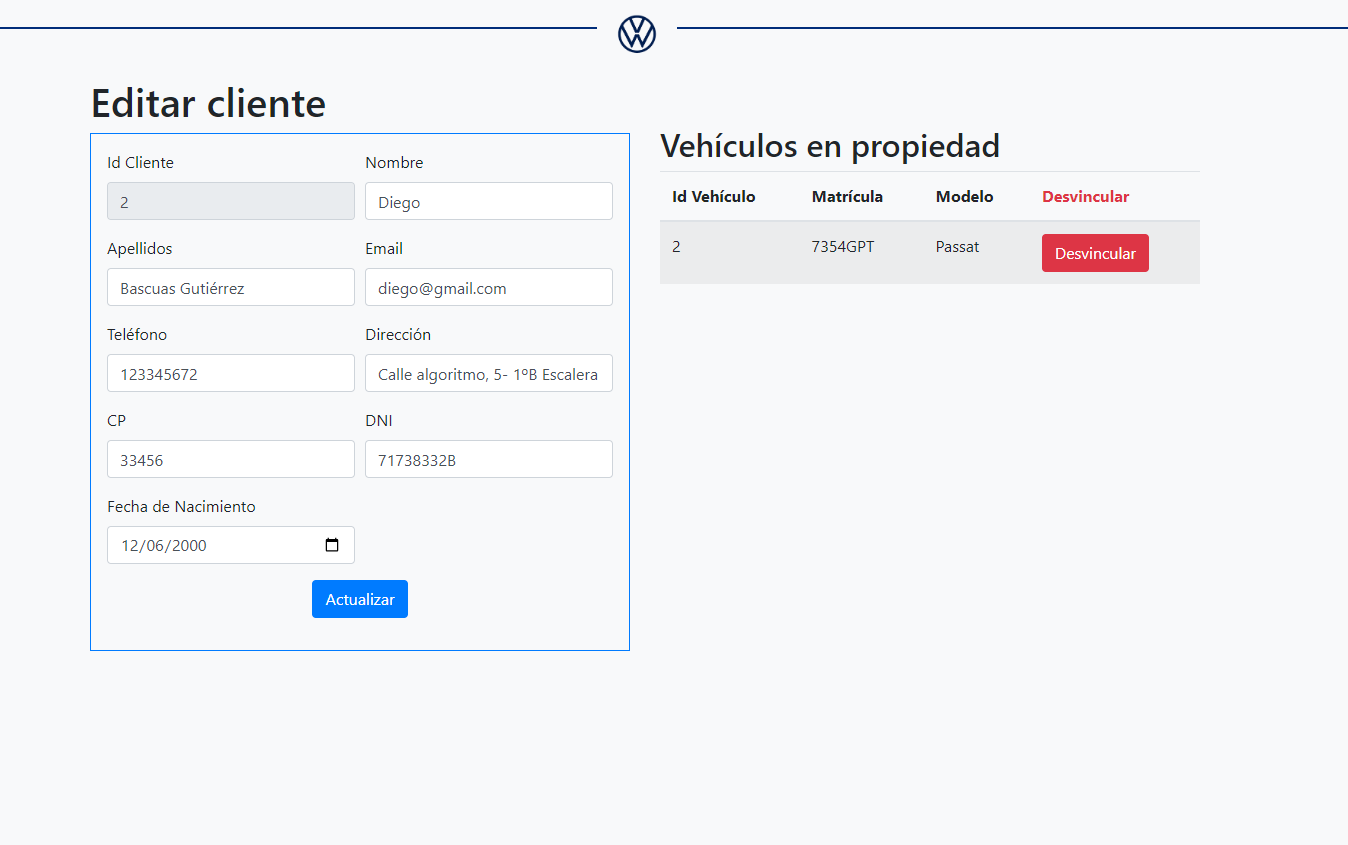The width and height of the screenshot is (1348, 845).
Task: Click the disabled Id Cliente field
Action: (230, 201)
